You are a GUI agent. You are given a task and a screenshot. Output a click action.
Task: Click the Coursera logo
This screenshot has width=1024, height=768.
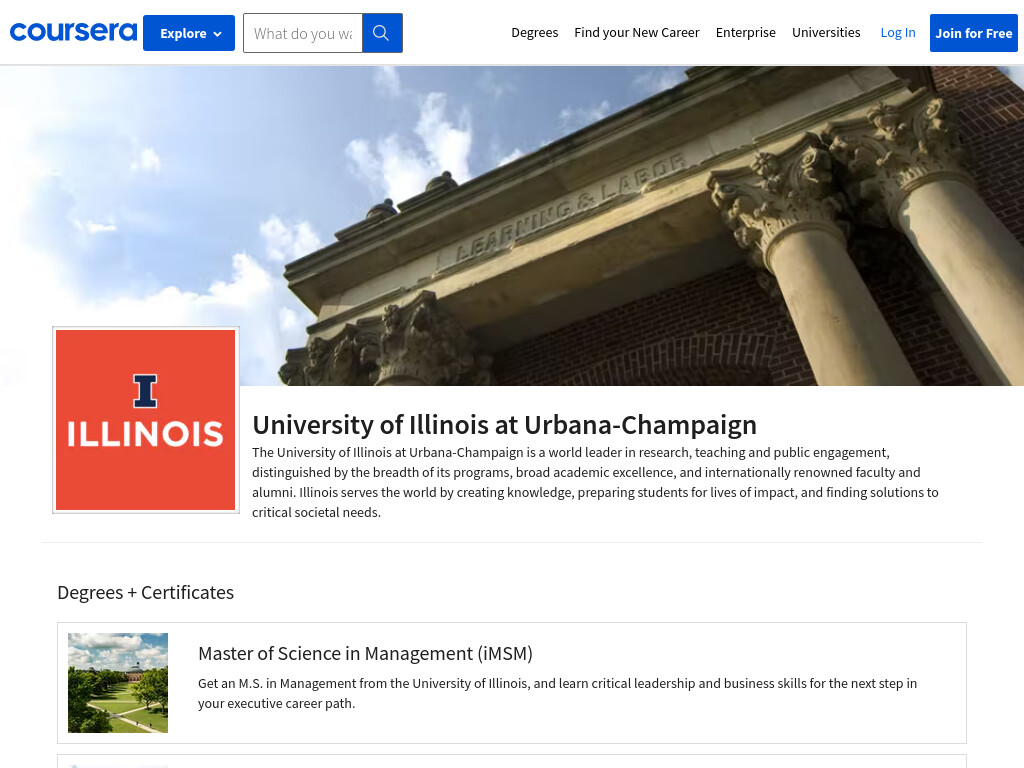[73, 32]
